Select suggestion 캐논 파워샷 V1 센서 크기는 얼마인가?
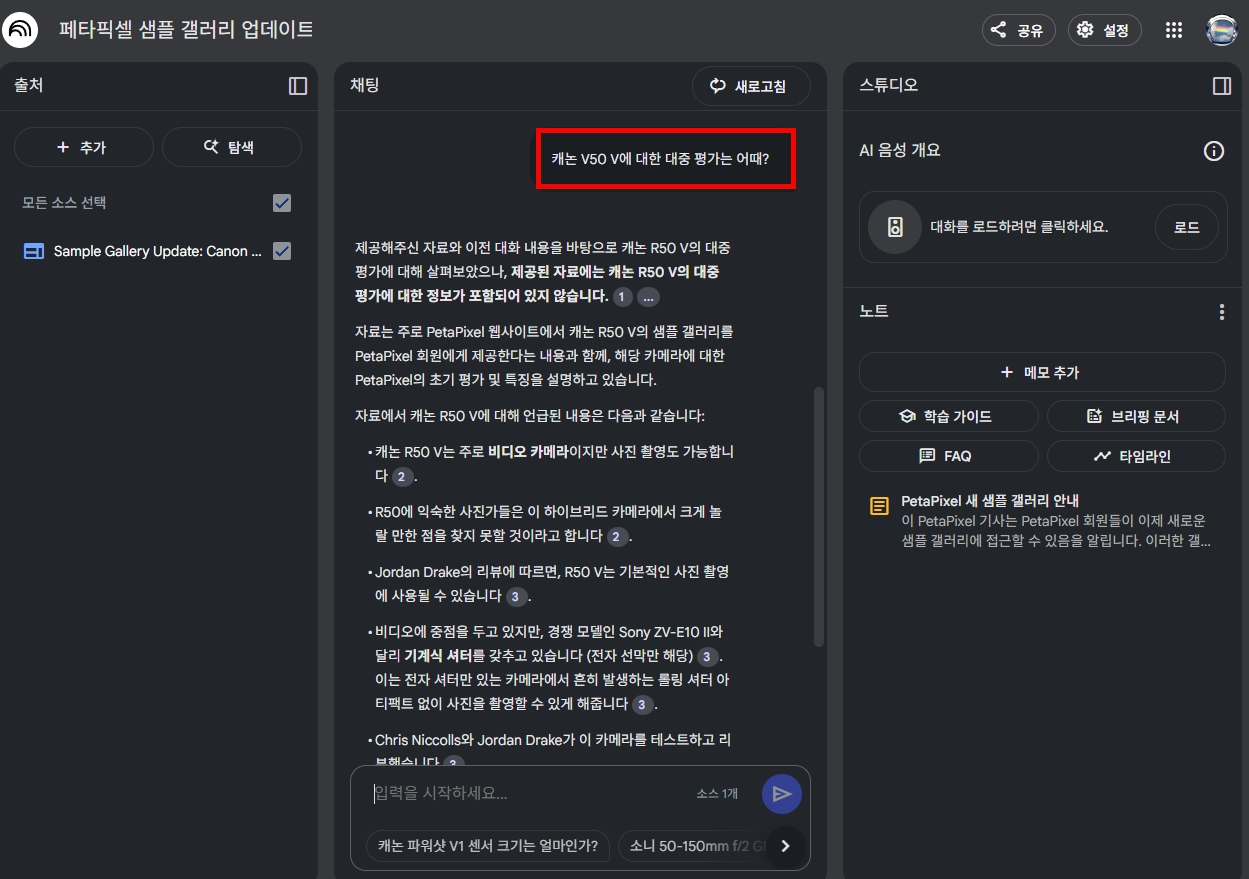Viewport: 1249px width, 879px height. pos(488,846)
